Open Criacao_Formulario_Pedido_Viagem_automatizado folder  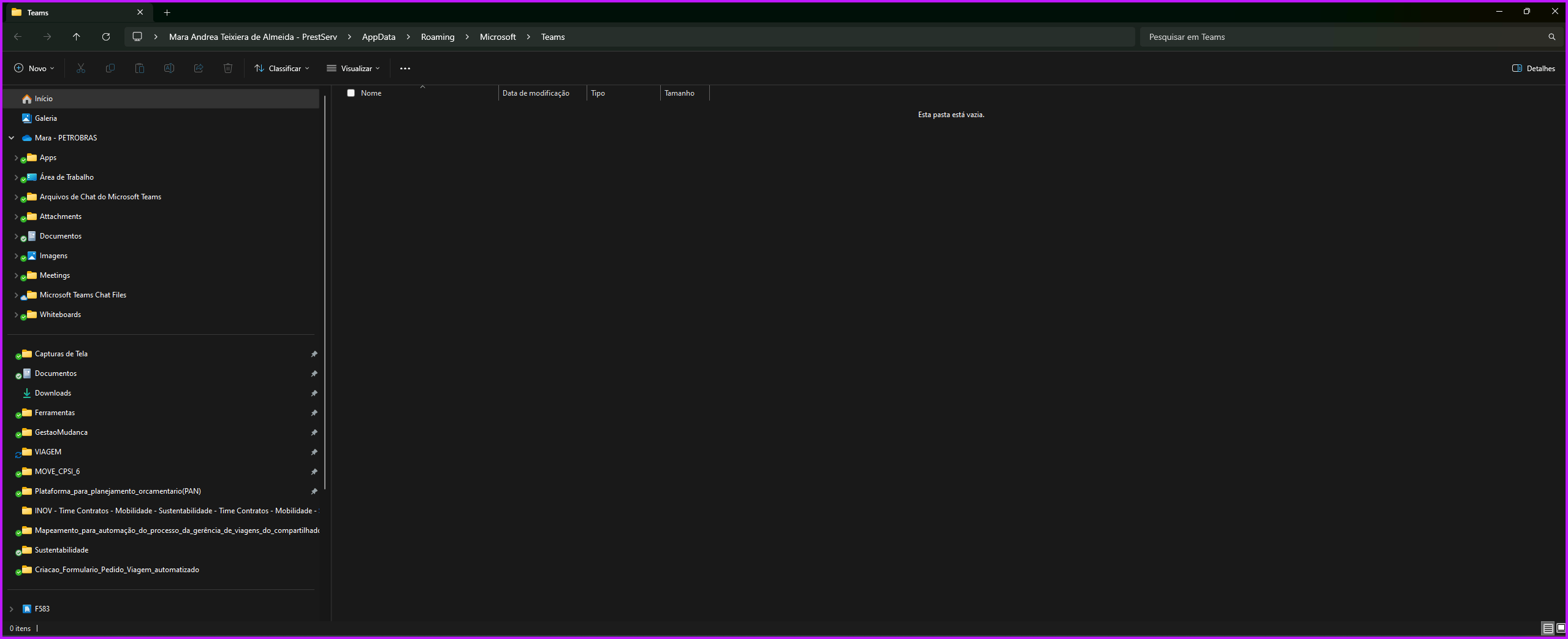tap(162, 570)
